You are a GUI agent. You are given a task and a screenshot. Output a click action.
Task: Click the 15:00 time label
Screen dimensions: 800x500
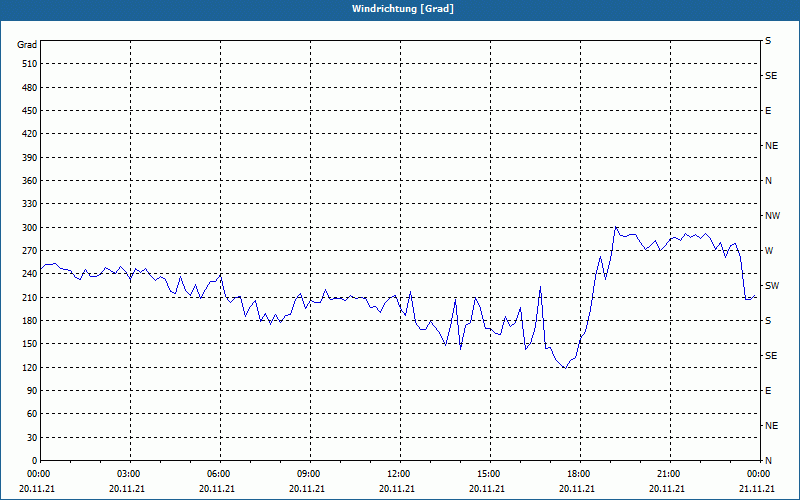(490, 474)
